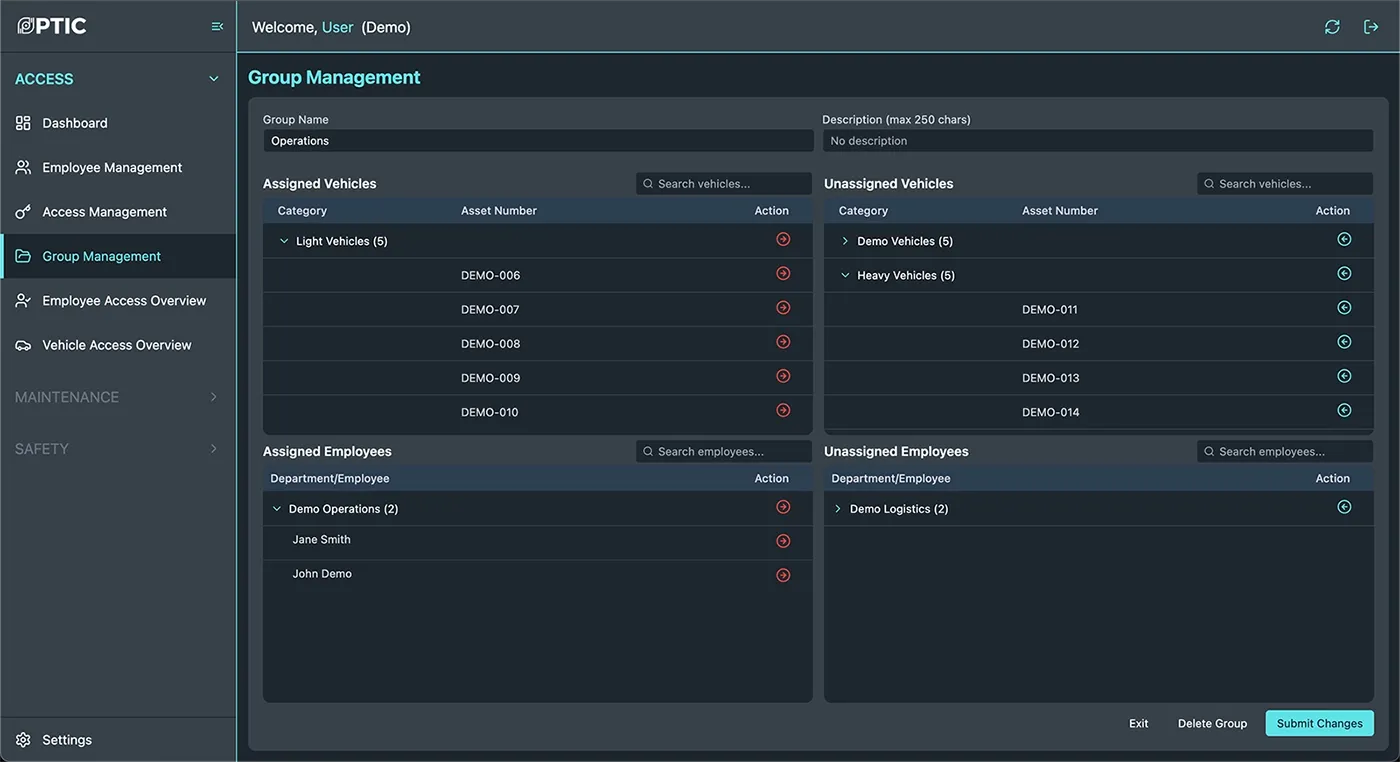Focus Unassigned Vehicles search box
The width and height of the screenshot is (1400, 762).
point(1285,184)
